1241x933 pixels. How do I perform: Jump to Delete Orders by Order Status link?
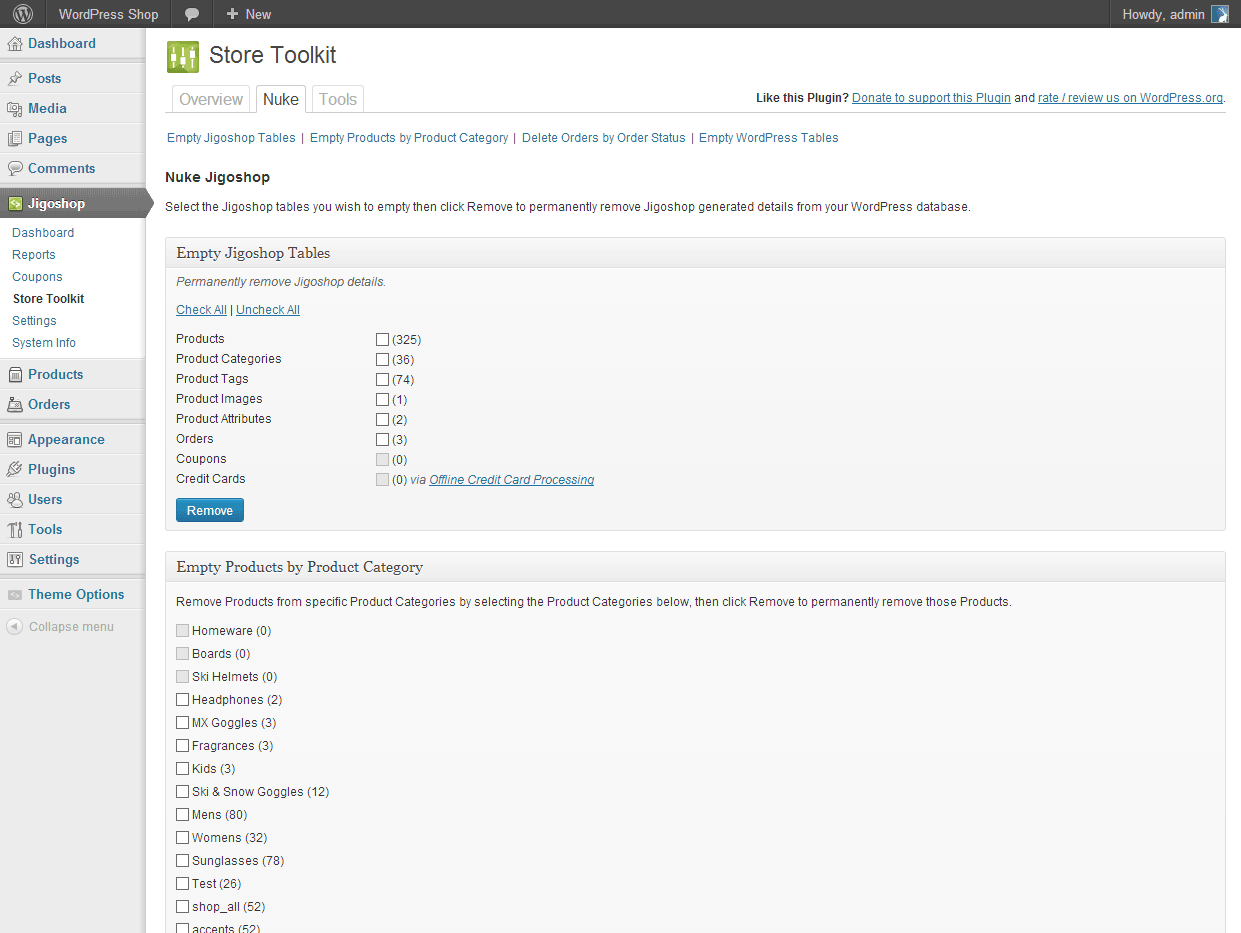click(604, 138)
